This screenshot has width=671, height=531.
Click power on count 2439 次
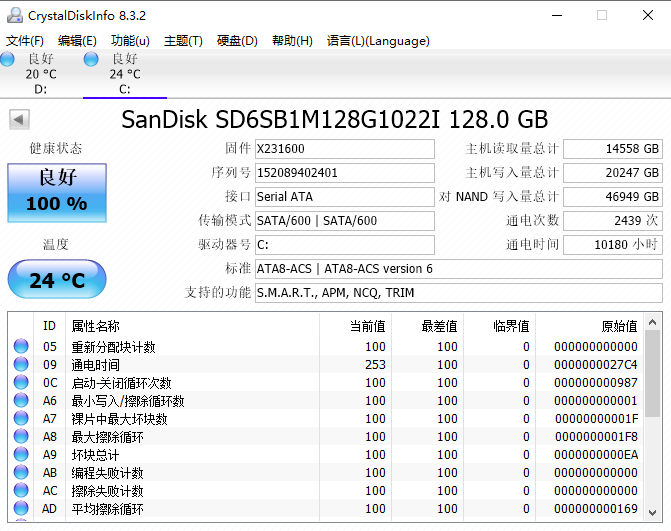tap(613, 220)
